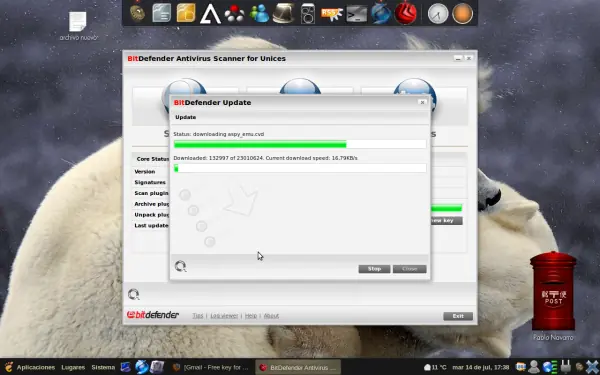Click the file download progress bar

click(300, 168)
